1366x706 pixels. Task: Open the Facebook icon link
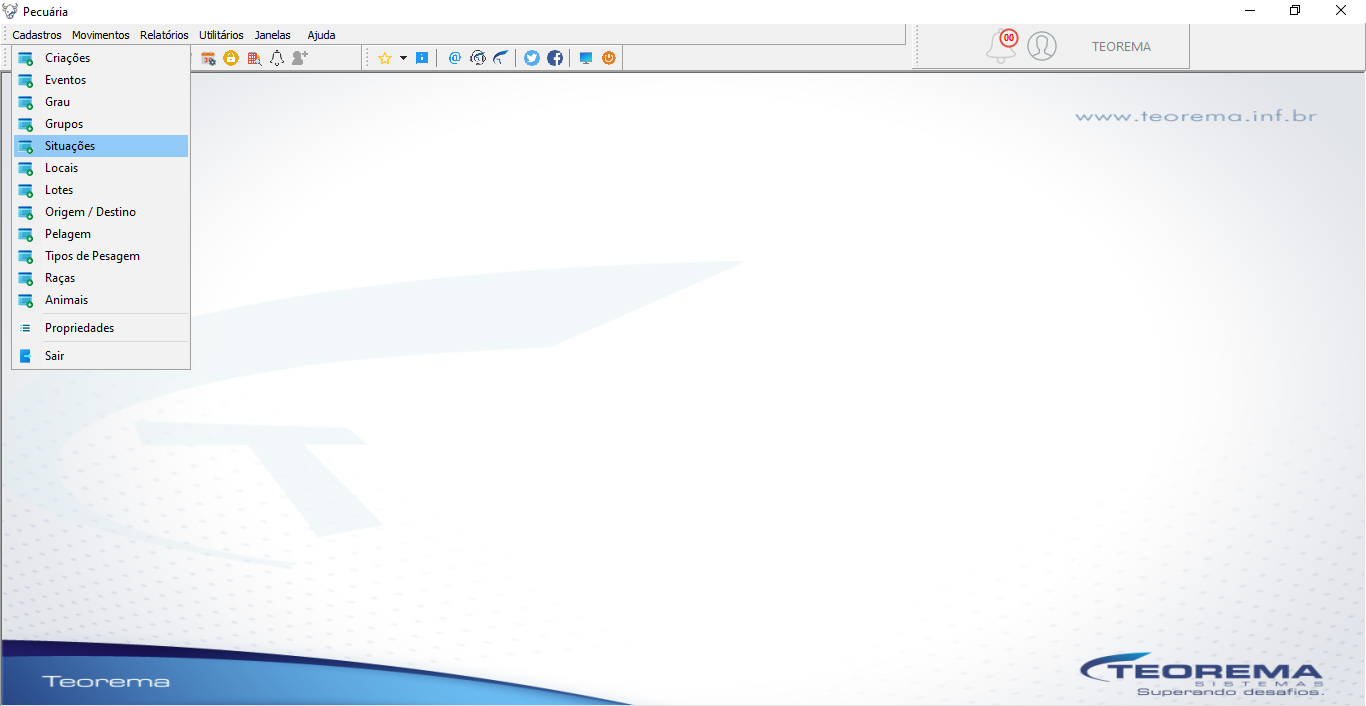555,58
